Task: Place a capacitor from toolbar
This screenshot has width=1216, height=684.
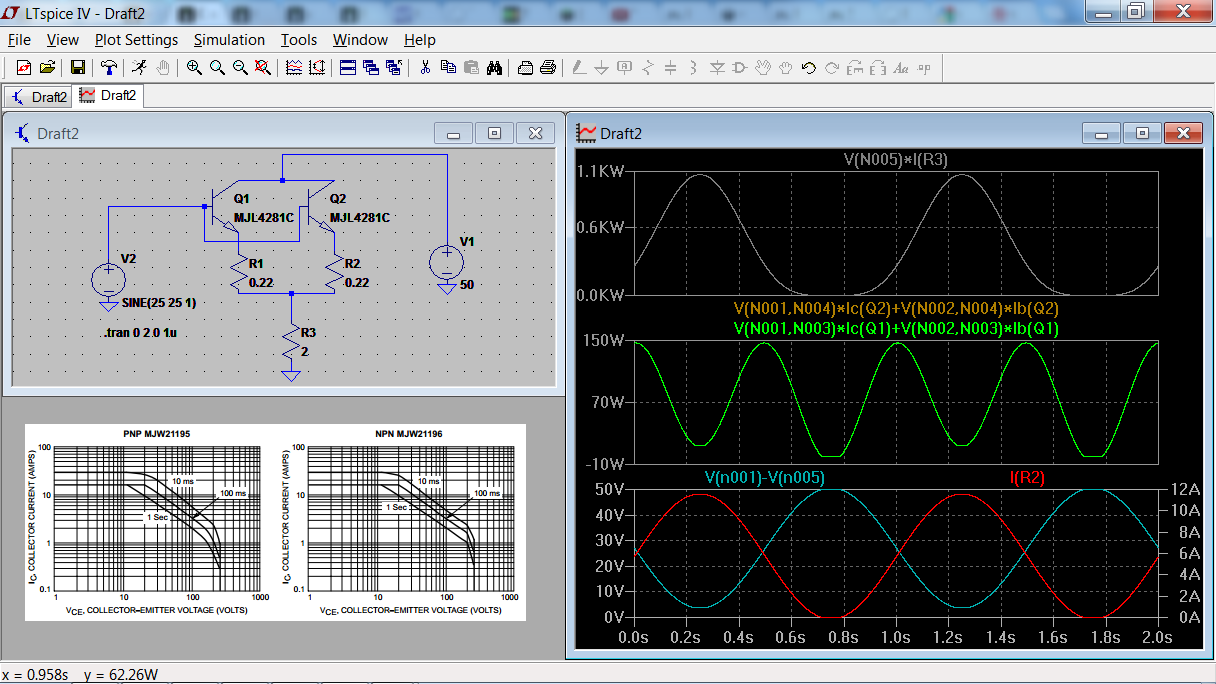Action: 671,68
